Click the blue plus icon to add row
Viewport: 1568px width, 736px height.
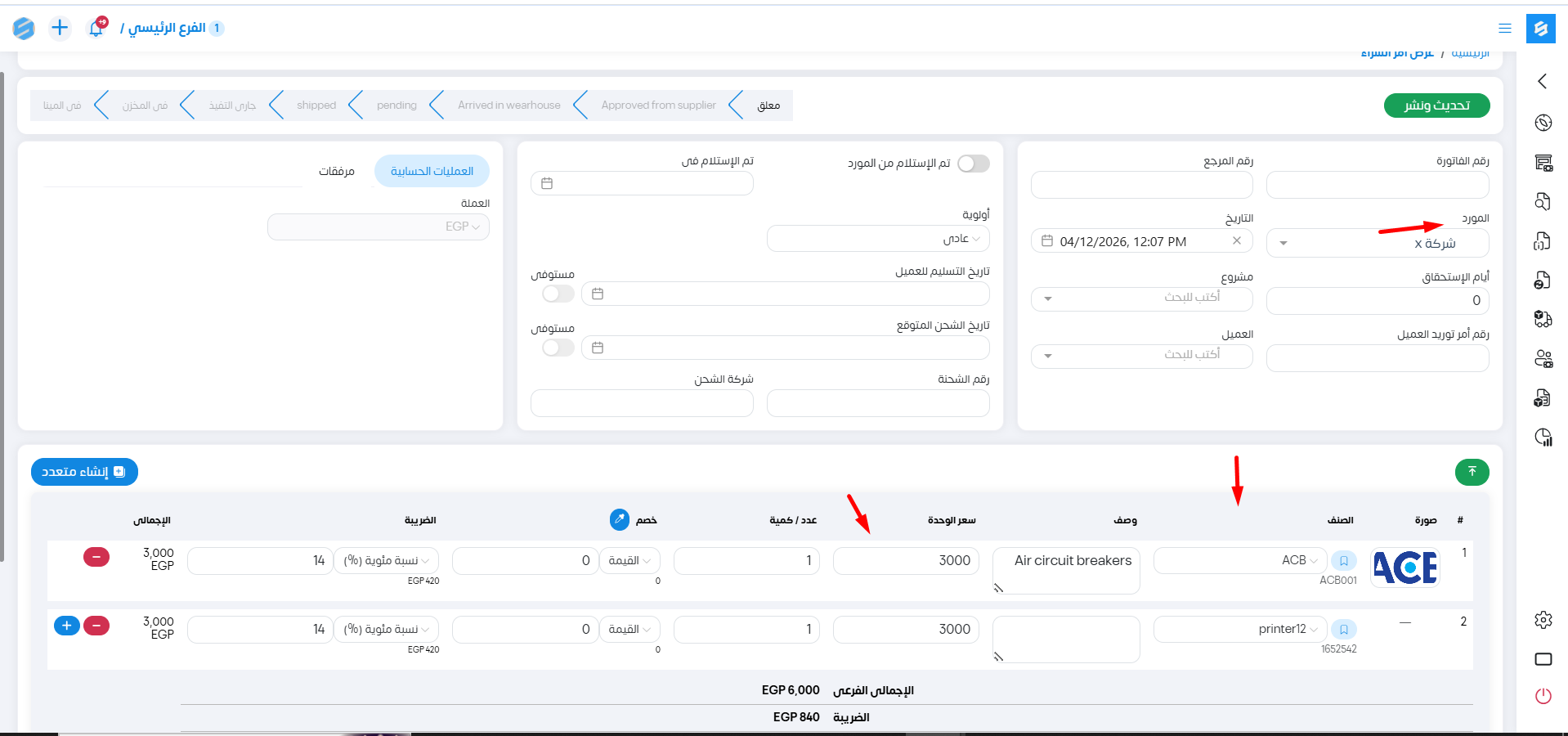click(67, 626)
